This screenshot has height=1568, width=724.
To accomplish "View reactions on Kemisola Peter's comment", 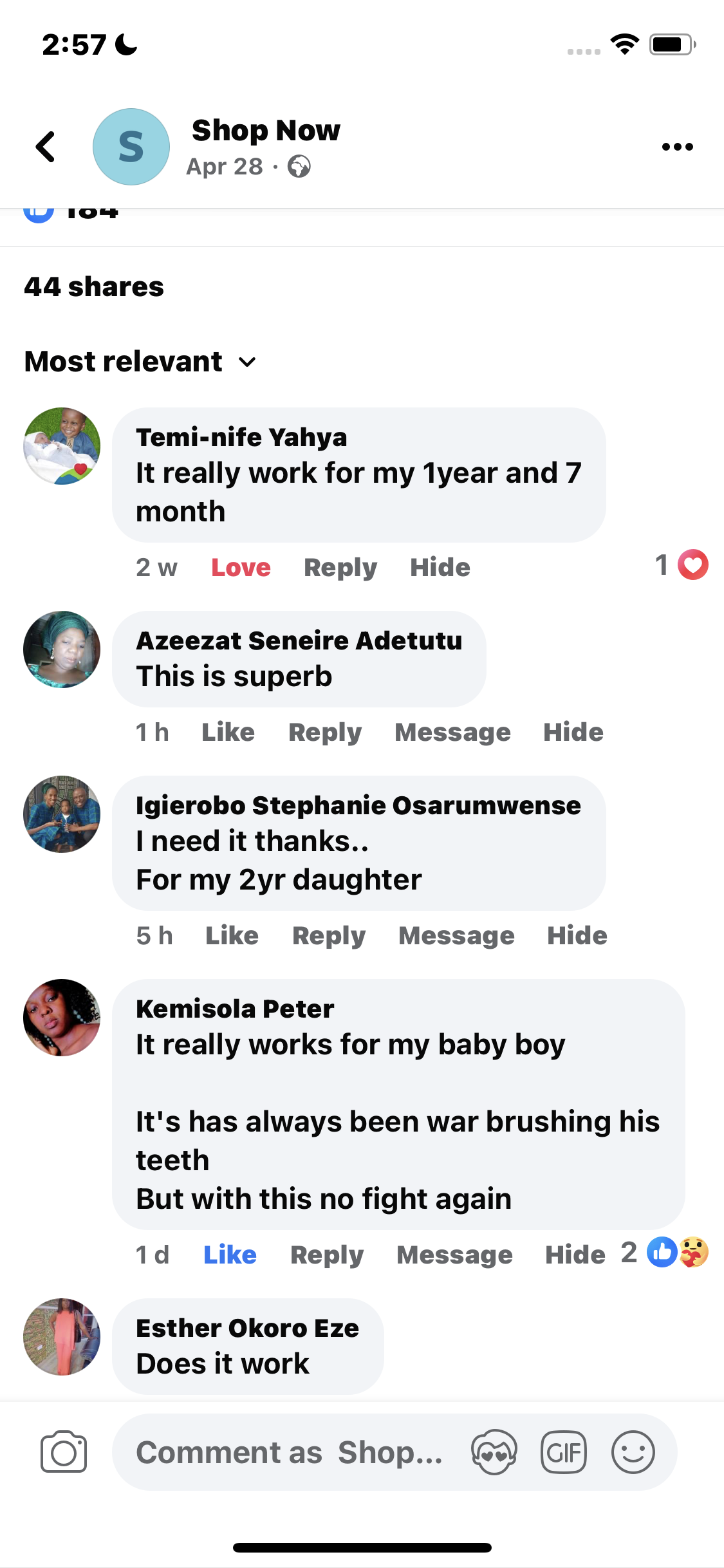I will click(676, 1253).
